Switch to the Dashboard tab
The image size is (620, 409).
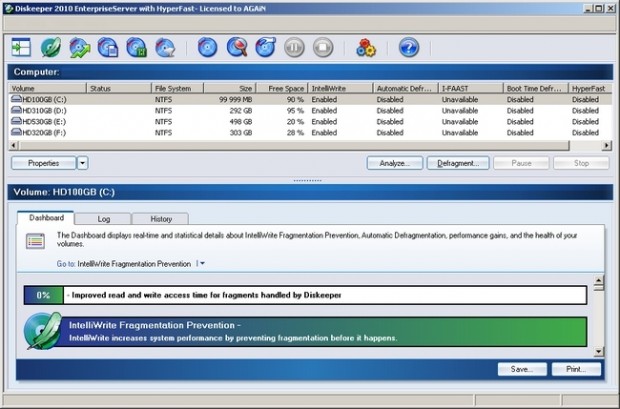[46, 218]
